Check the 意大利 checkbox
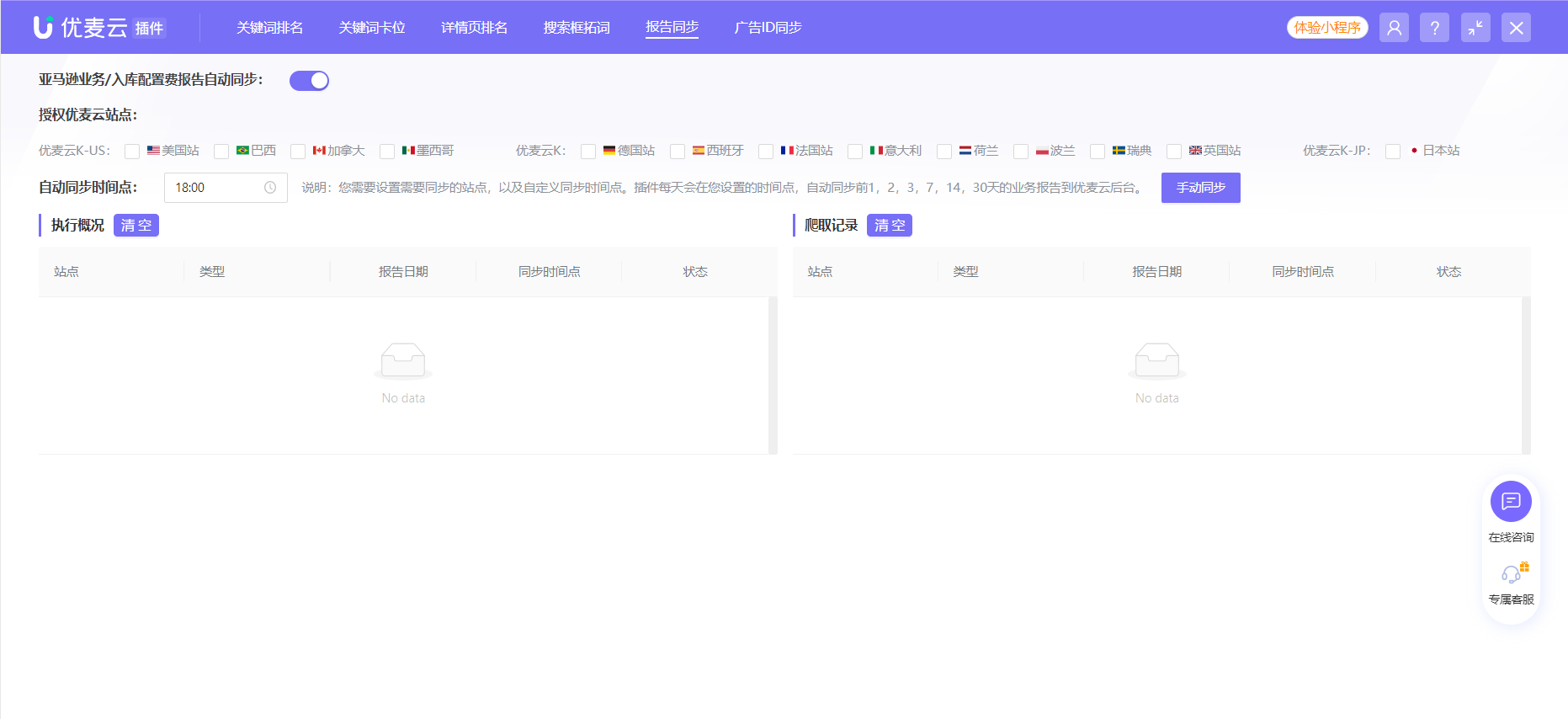Screen dimensions: 1568x719 (855, 152)
